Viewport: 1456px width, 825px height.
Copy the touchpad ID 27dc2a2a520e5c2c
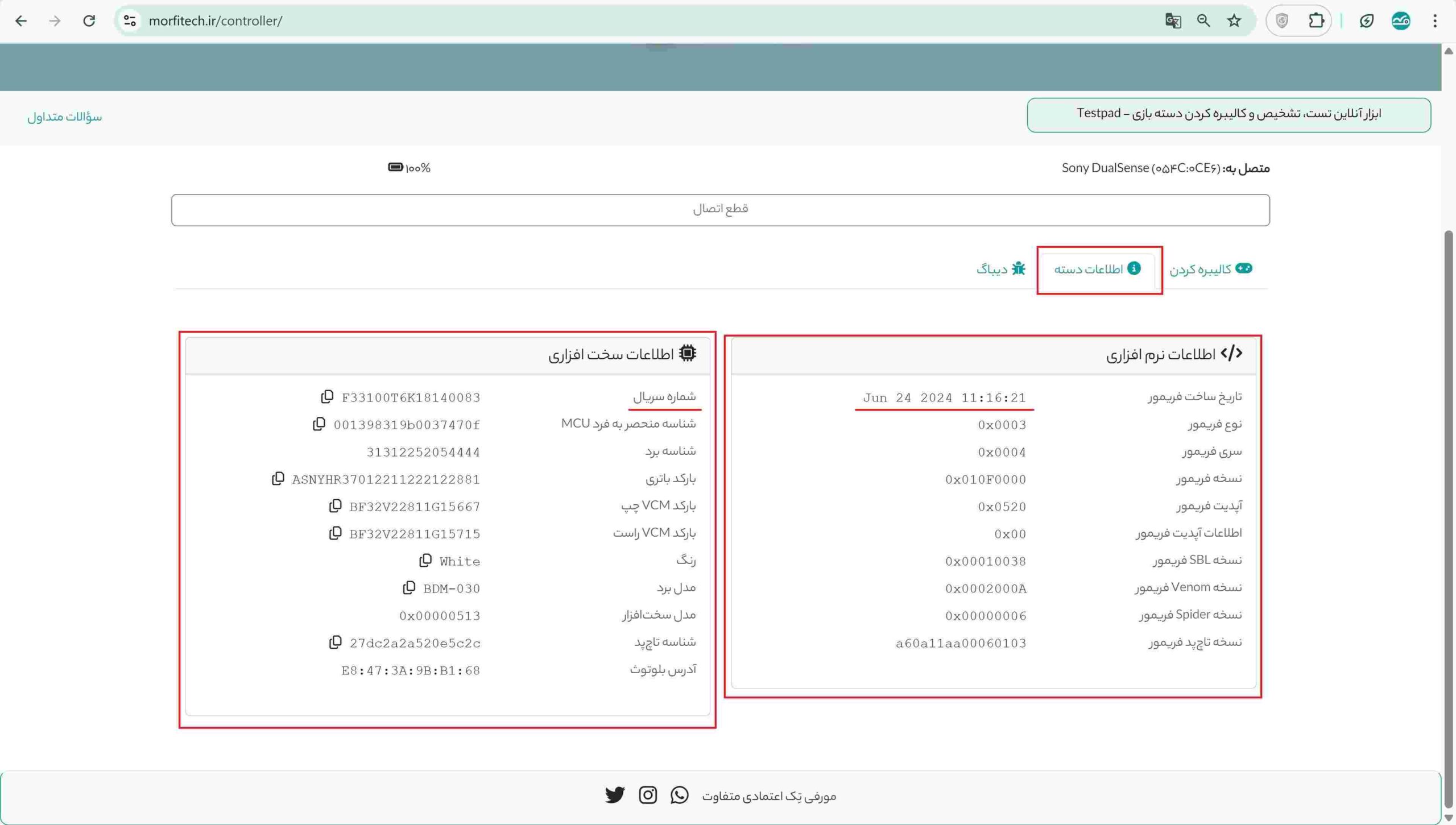[336, 642]
